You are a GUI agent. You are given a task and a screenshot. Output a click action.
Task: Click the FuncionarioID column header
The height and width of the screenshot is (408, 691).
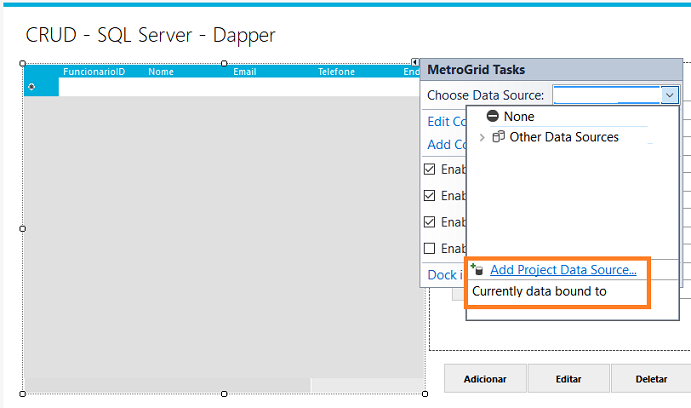tap(94, 71)
